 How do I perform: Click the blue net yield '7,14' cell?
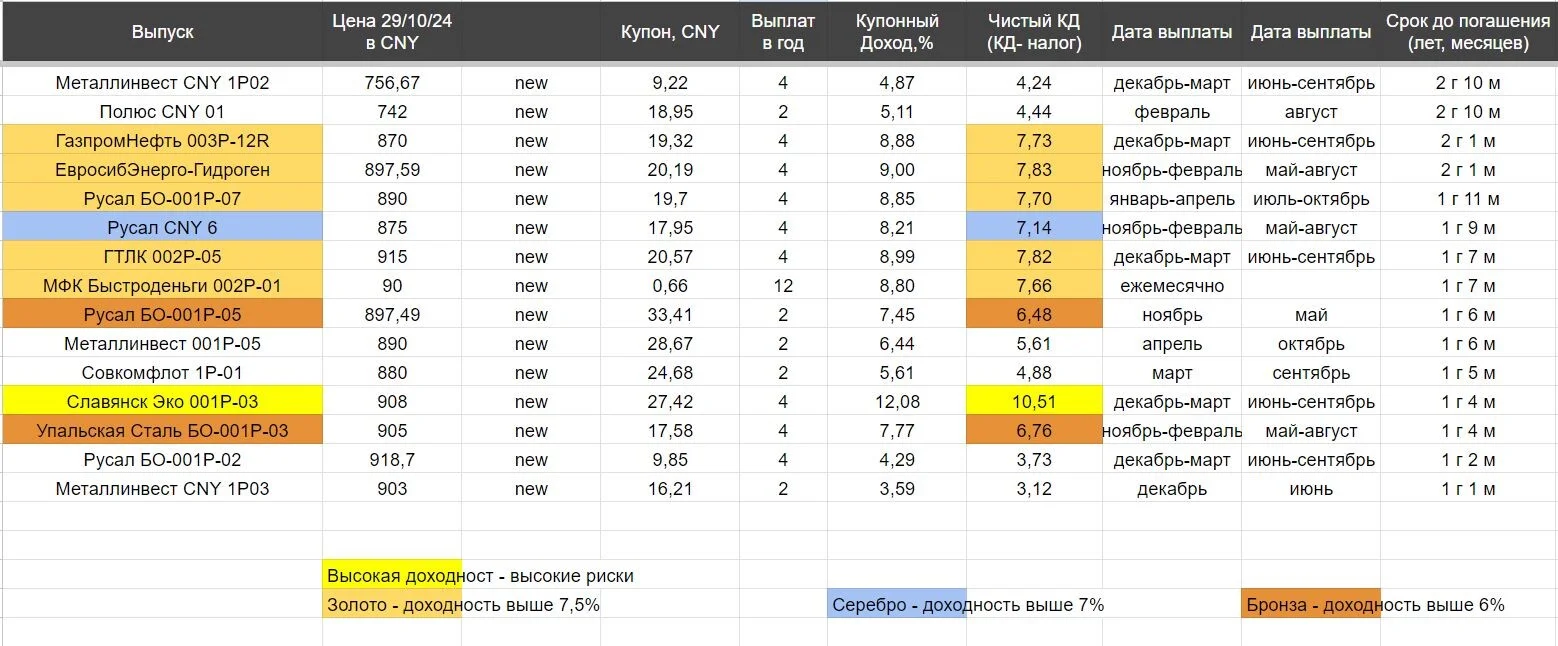pos(1034,228)
